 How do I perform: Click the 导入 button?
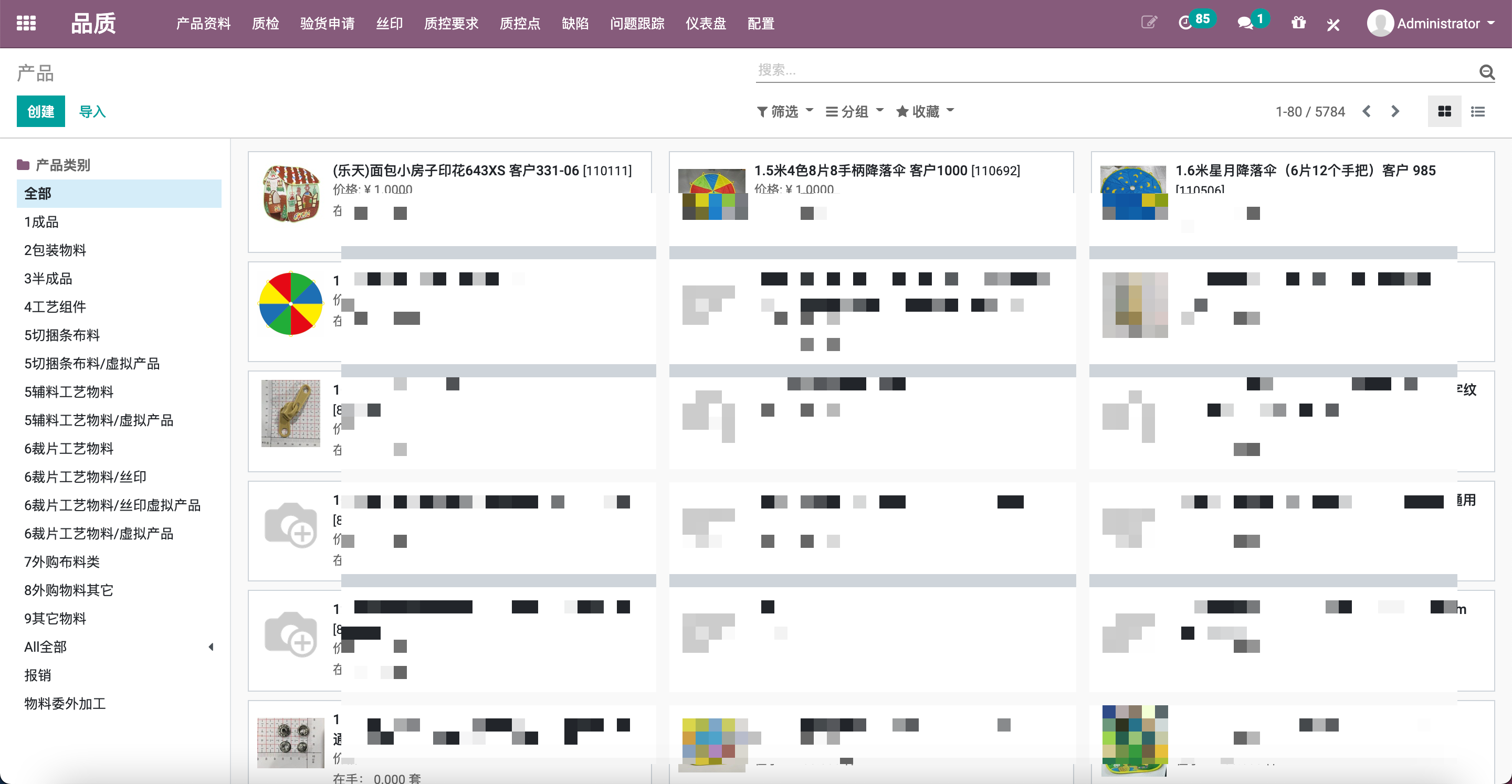click(x=92, y=111)
